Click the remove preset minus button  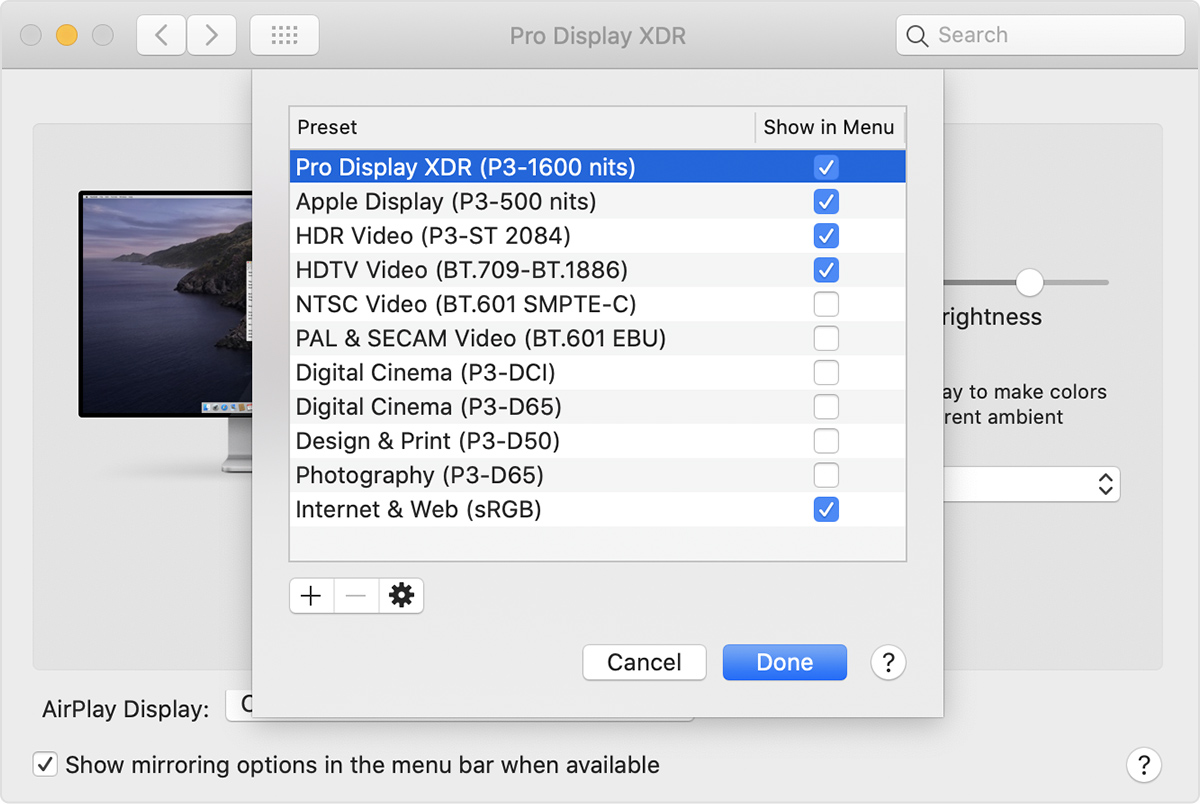356,596
